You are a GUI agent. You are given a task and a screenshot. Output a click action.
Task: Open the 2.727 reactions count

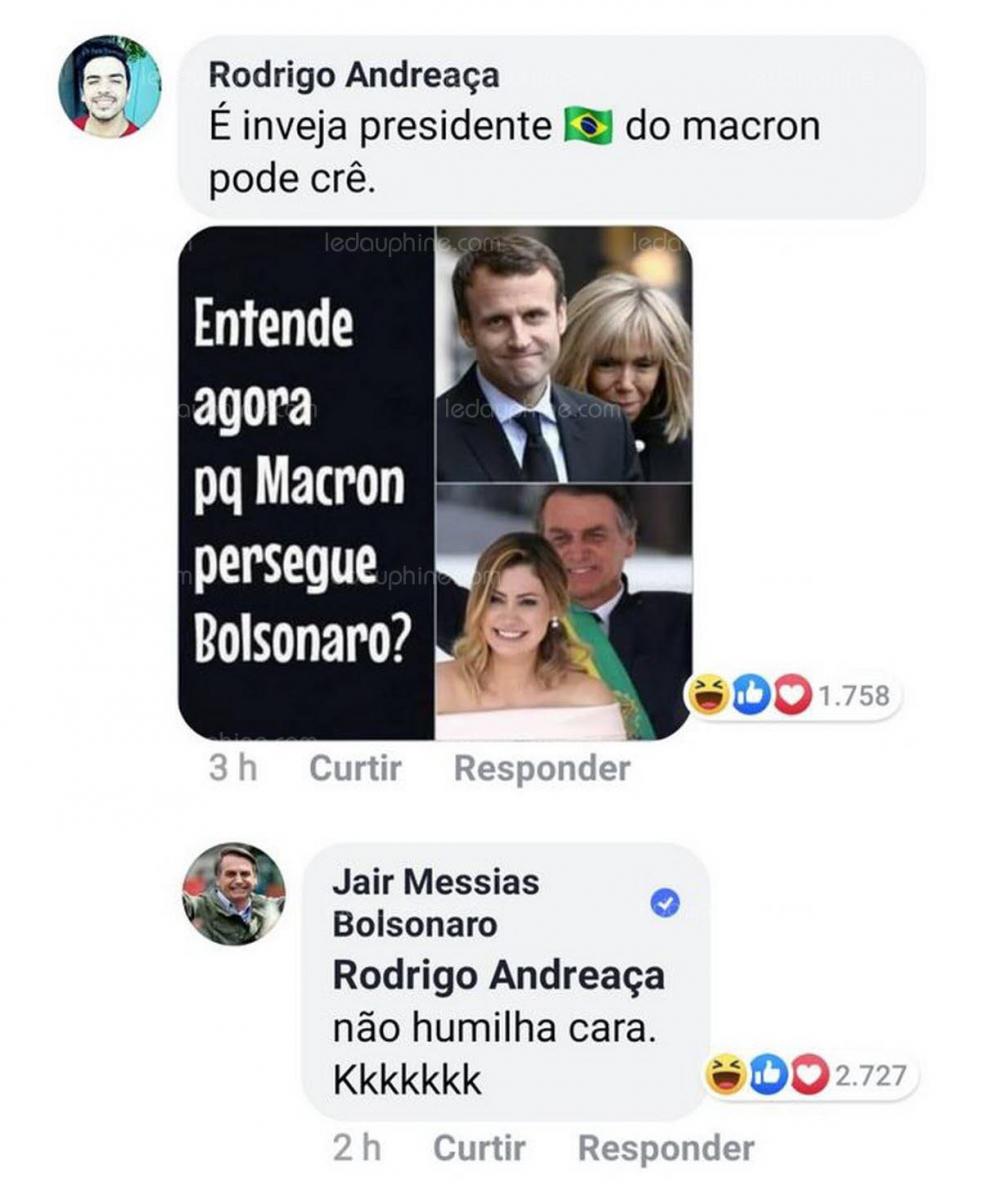[x=870, y=1076]
